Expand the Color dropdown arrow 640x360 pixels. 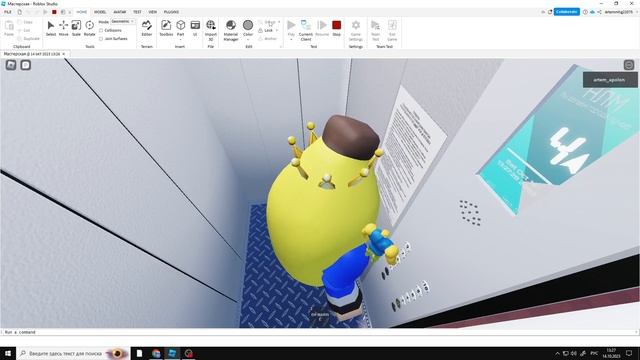pyautogui.click(x=248, y=40)
